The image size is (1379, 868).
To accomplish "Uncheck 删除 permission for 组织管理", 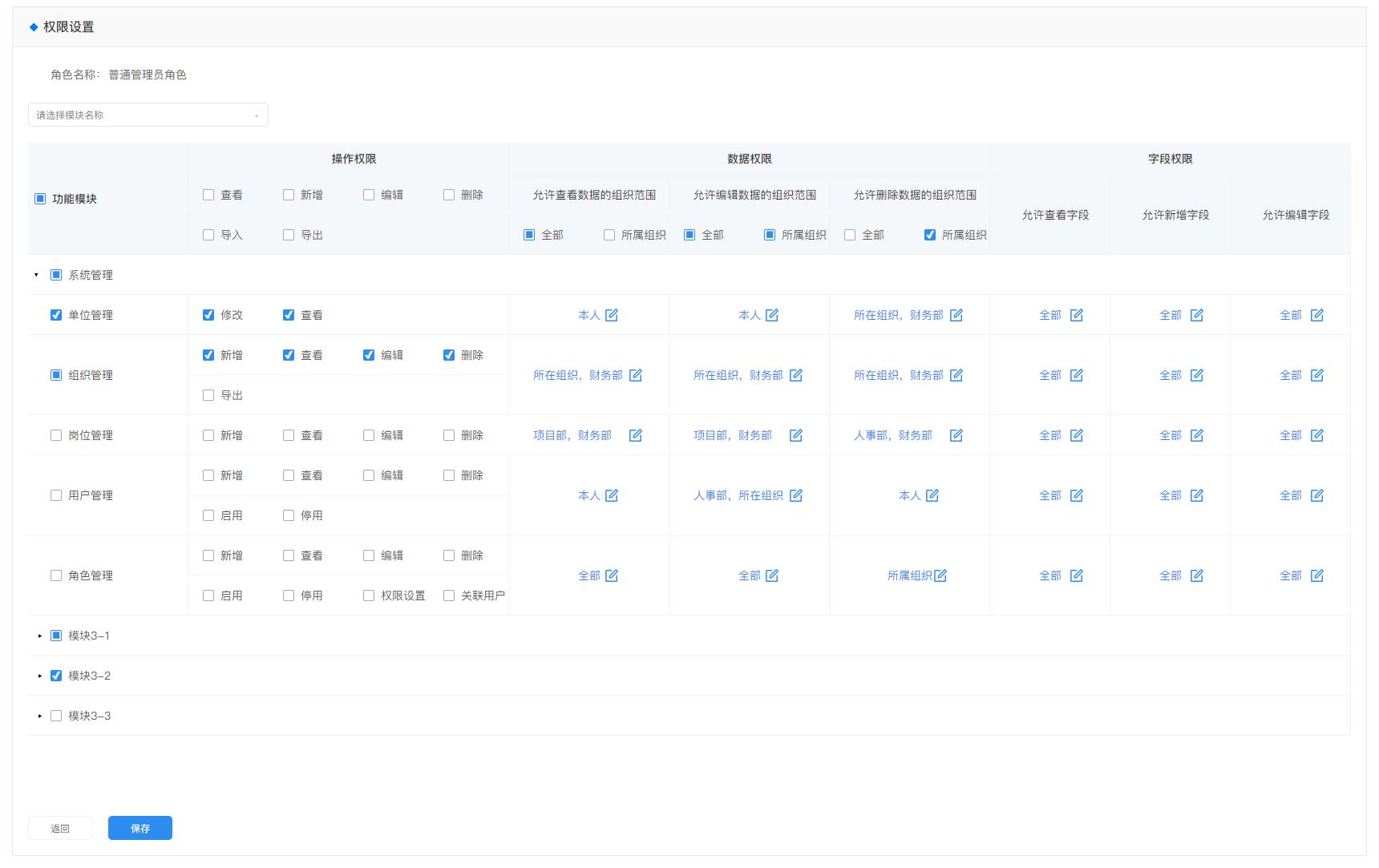I will point(449,355).
